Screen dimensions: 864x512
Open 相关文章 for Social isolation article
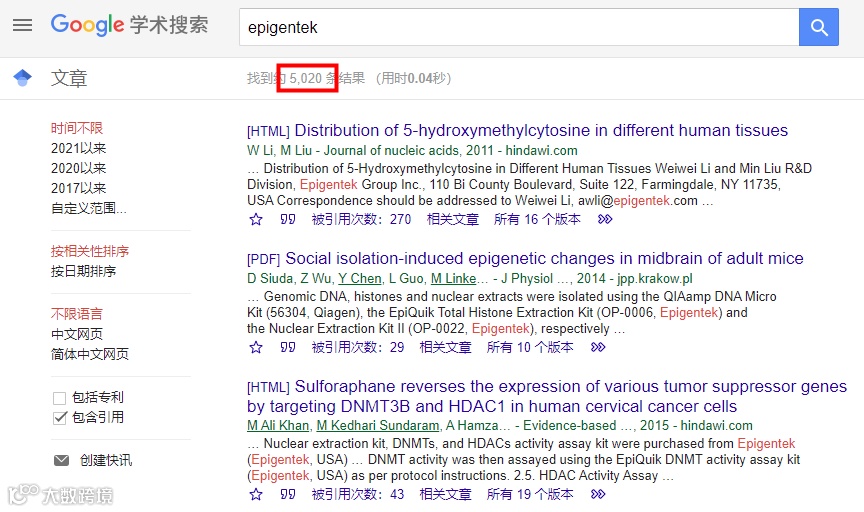tap(446, 347)
